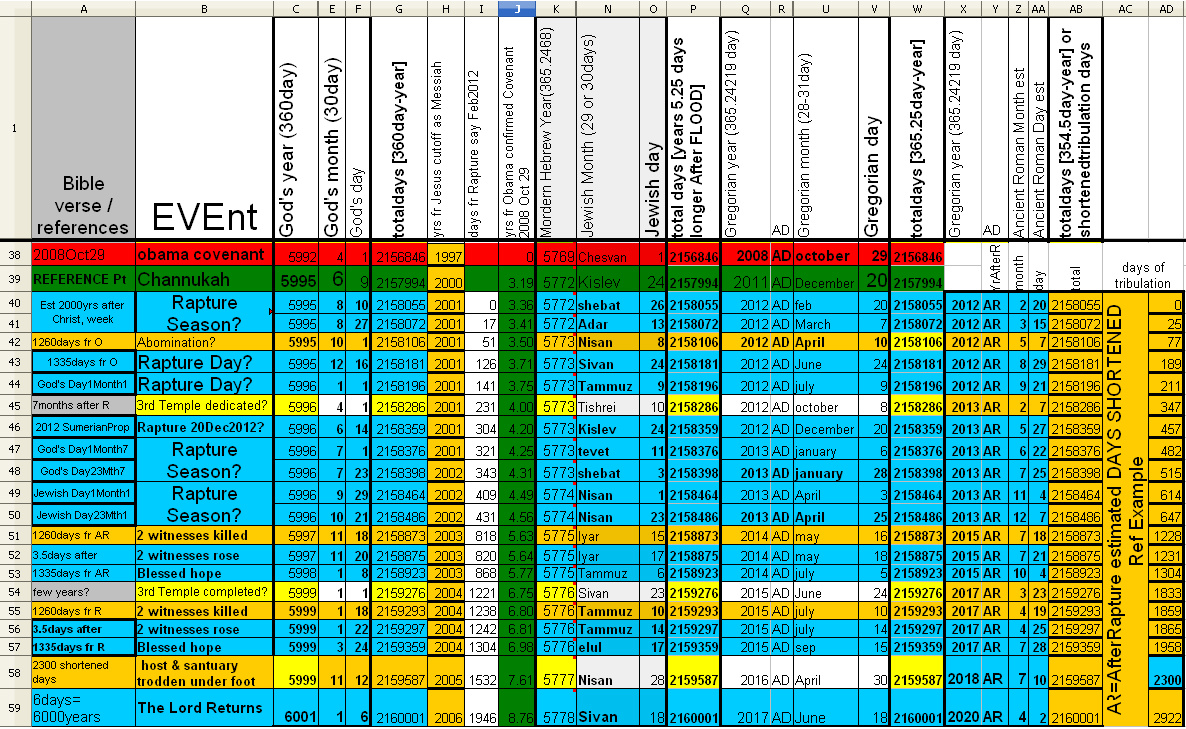Click '2 witnesses killed' cell in row 51

(204, 536)
